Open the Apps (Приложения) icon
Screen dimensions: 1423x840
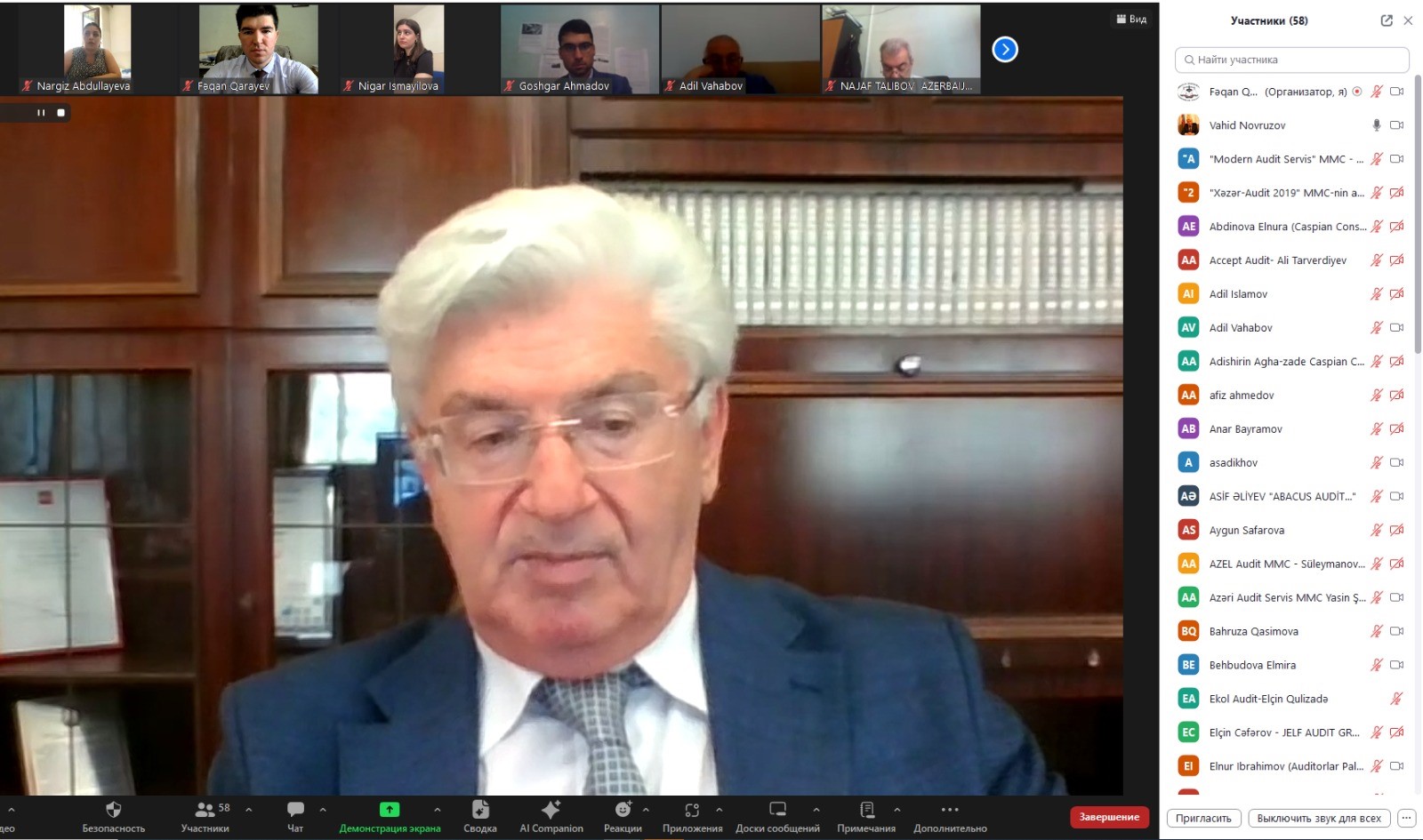pyautogui.click(x=692, y=810)
